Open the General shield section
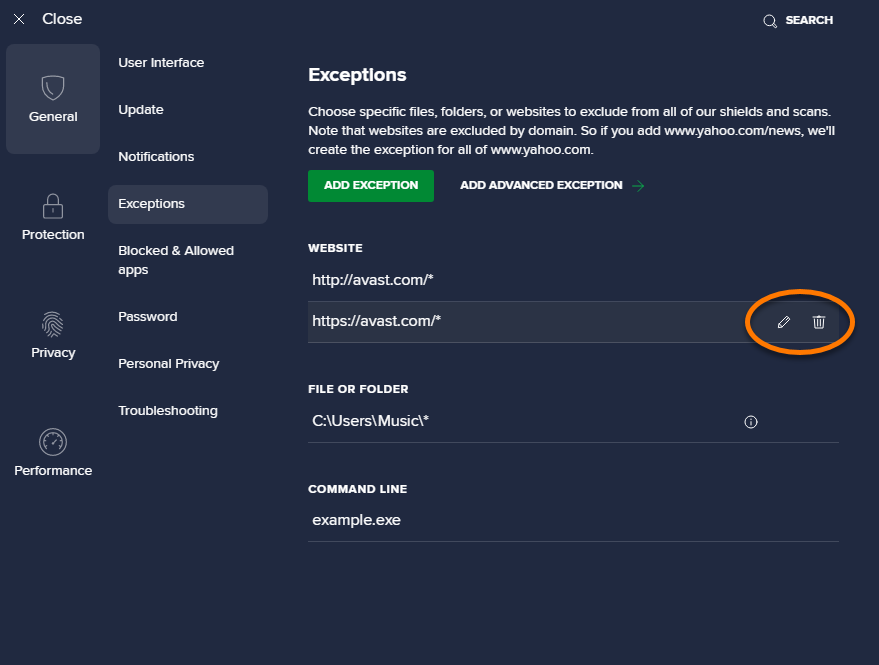This screenshot has width=879, height=665. tap(53, 99)
